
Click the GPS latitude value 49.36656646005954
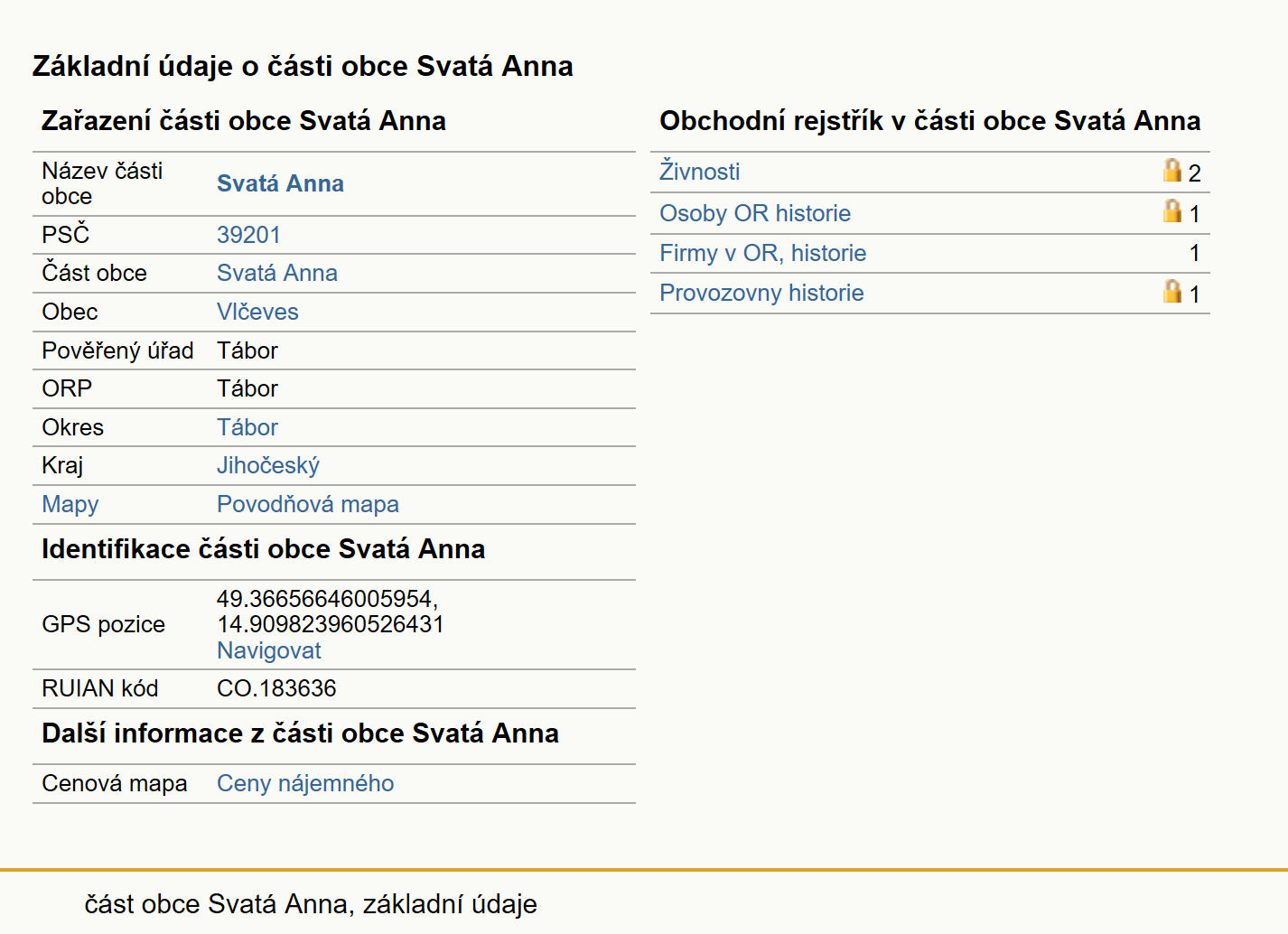pyautogui.click(x=327, y=599)
